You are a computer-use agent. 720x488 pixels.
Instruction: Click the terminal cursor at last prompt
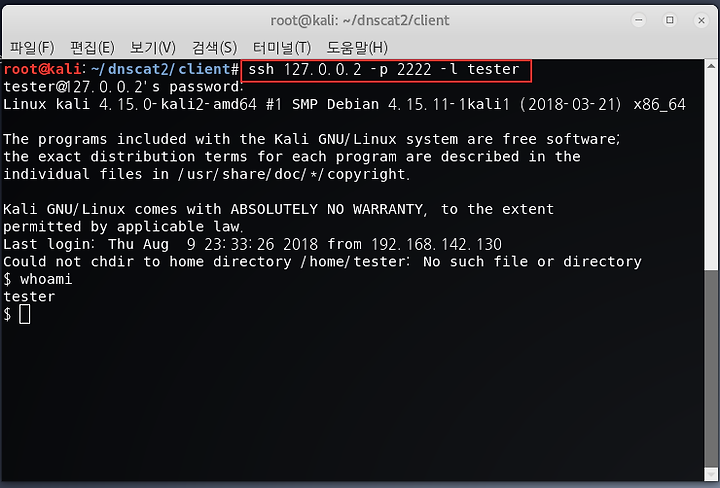click(x=25, y=314)
